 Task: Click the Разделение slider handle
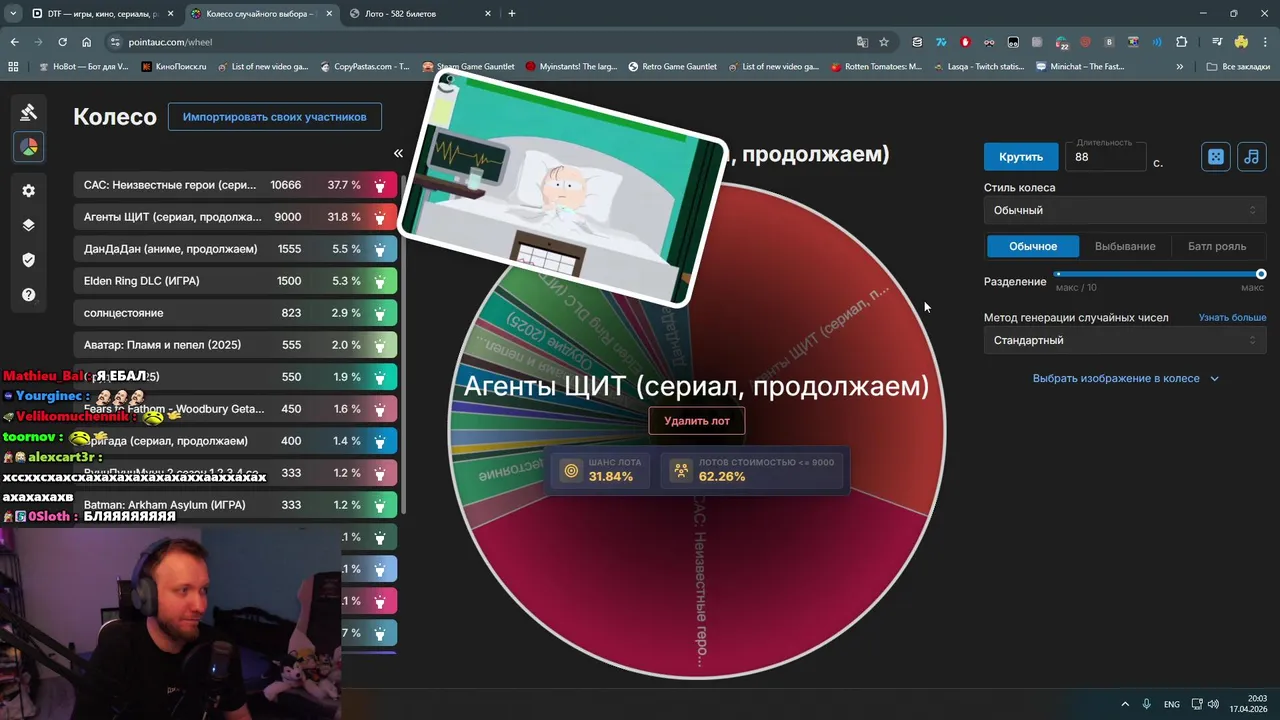[x=1261, y=274]
